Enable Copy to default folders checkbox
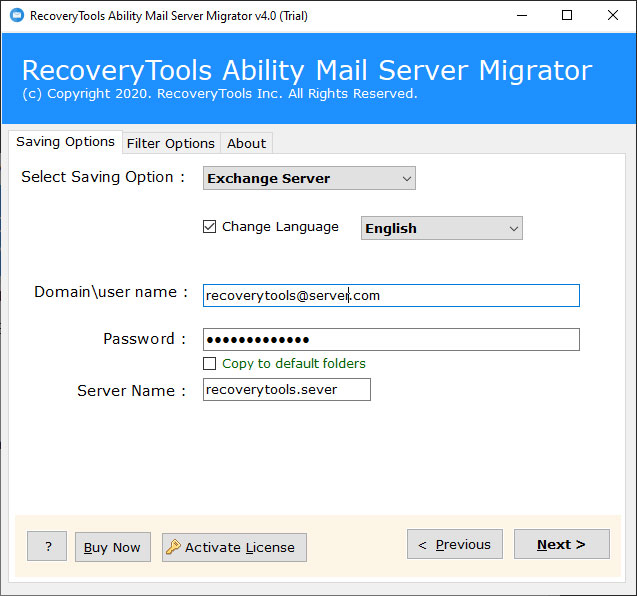Screen dimensions: 637x596 pyautogui.click(x=209, y=363)
